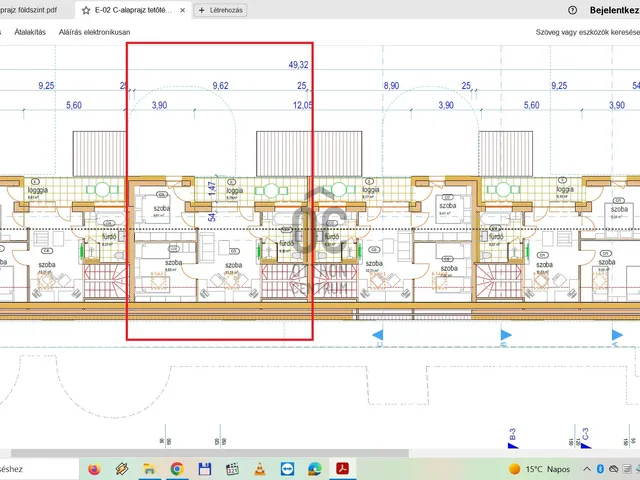640x480 pixels.
Task: Click the 12,05 dimension value
Action: point(302,105)
